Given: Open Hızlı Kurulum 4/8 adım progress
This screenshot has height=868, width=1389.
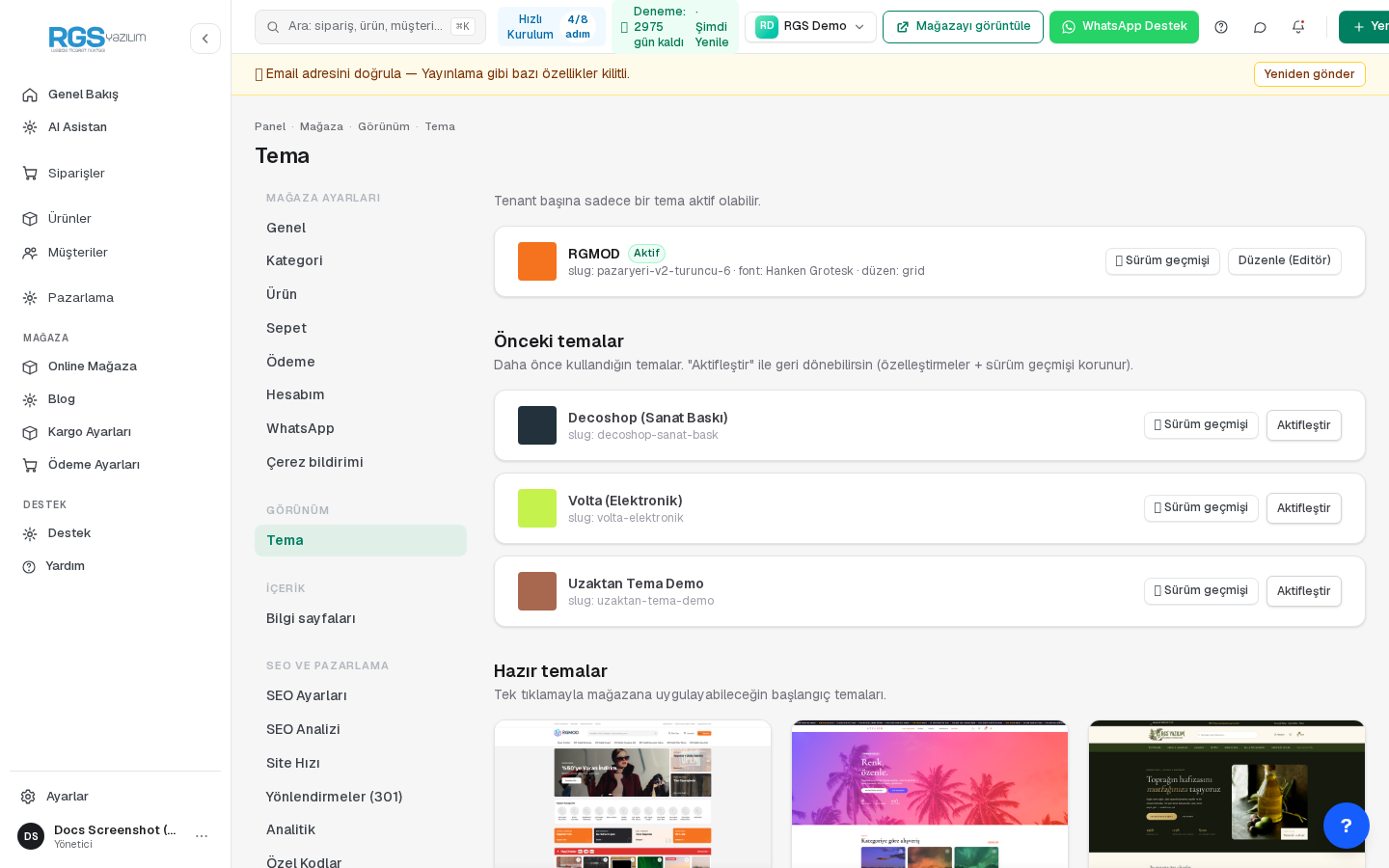Looking at the screenshot, I should [x=552, y=27].
